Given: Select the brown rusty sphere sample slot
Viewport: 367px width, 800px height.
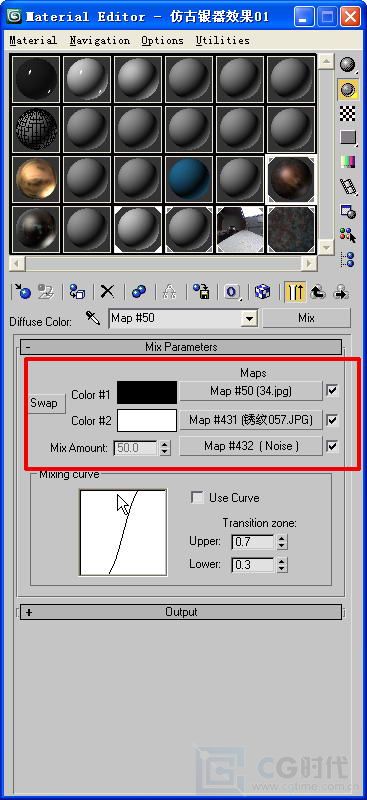Looking at the screenshot, I should click(291, 179).
